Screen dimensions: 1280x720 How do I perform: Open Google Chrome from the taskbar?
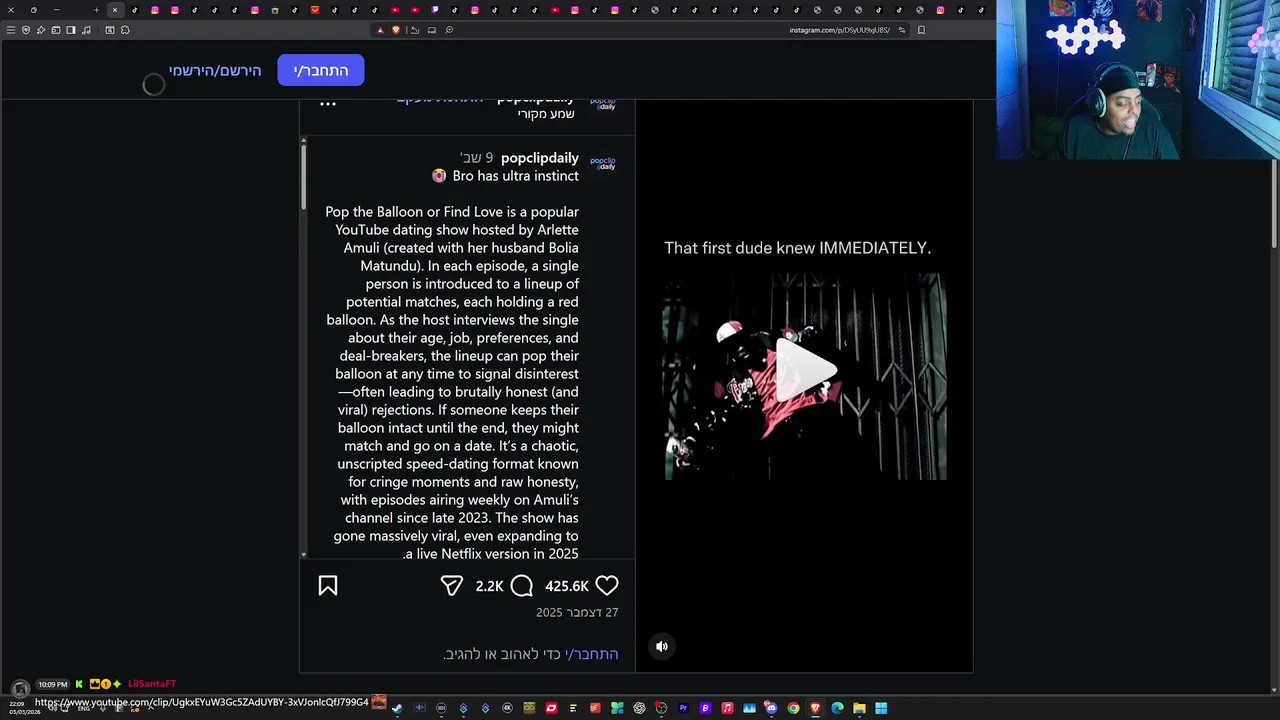click(793, 708)
